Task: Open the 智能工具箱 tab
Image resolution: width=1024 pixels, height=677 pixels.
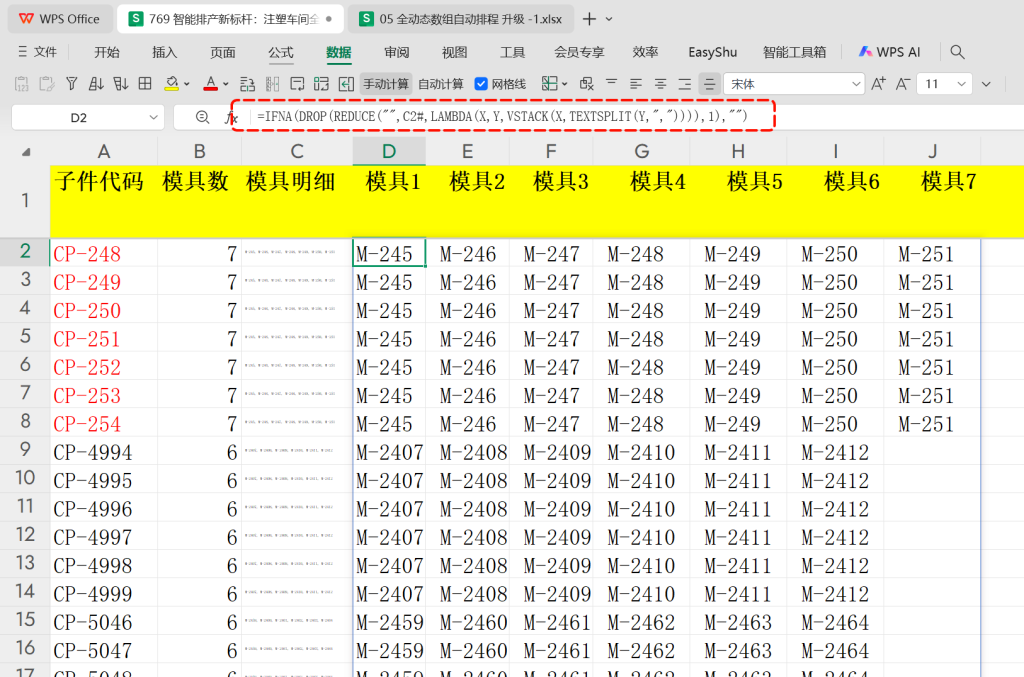Action: tap(794, 52)
